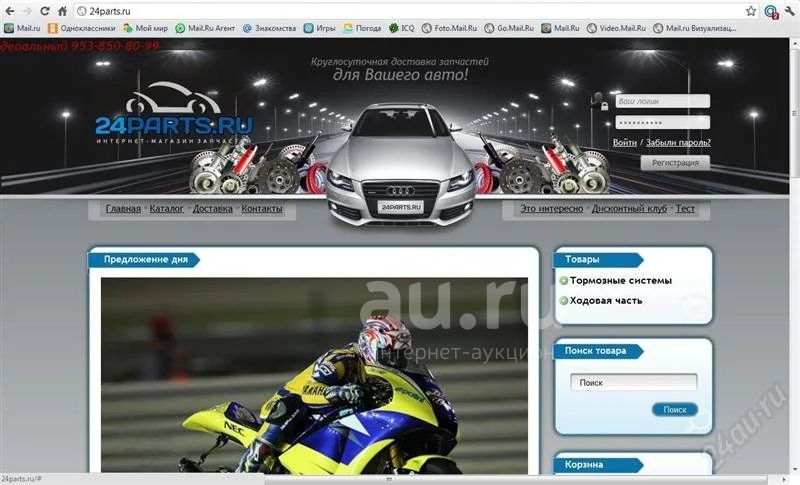Open the Дисконтный клуб menu item
Image resolution: width=800 pixels, height=485 pixels.
coord(629,209)
